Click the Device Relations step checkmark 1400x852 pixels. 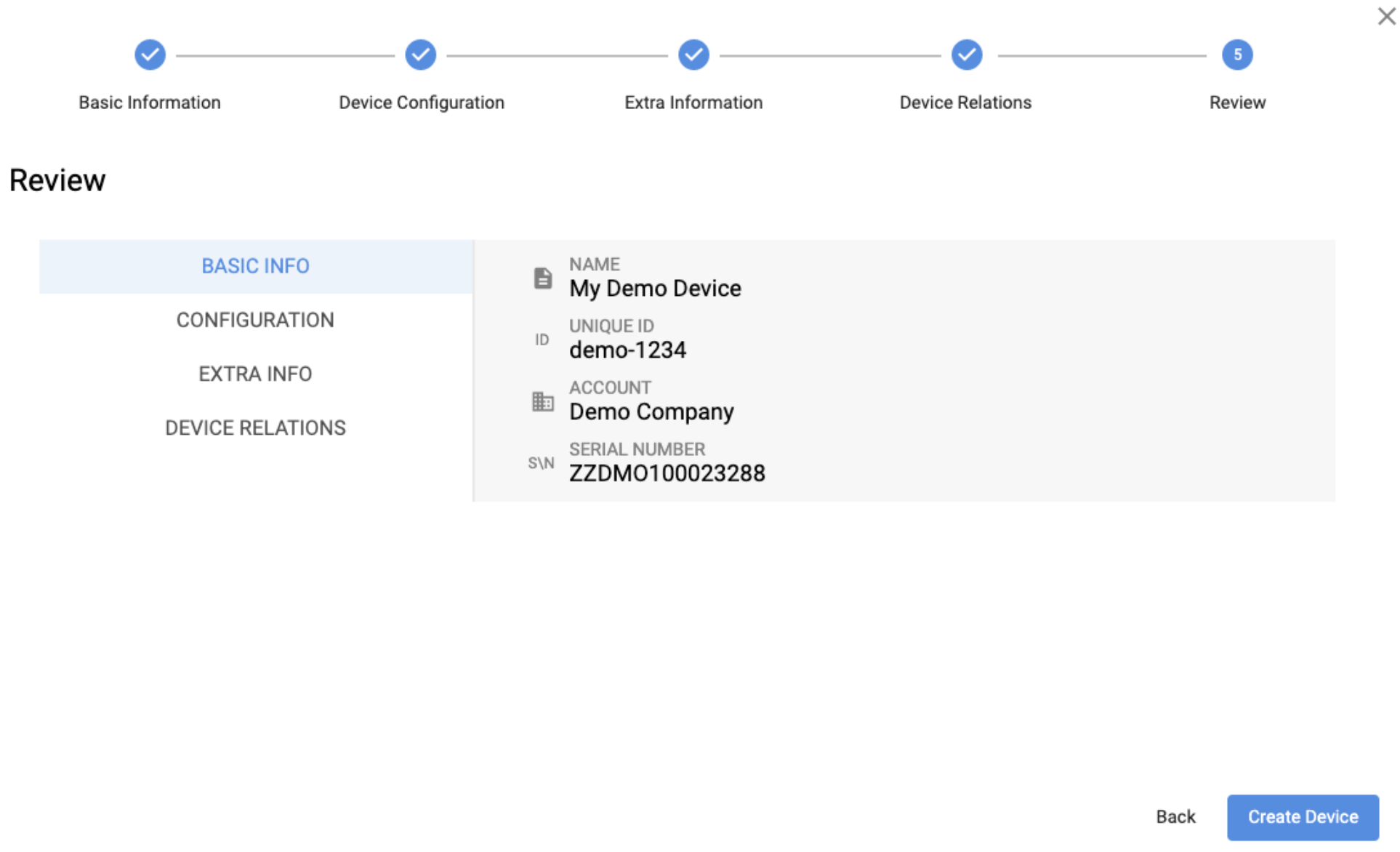[967, 55]
